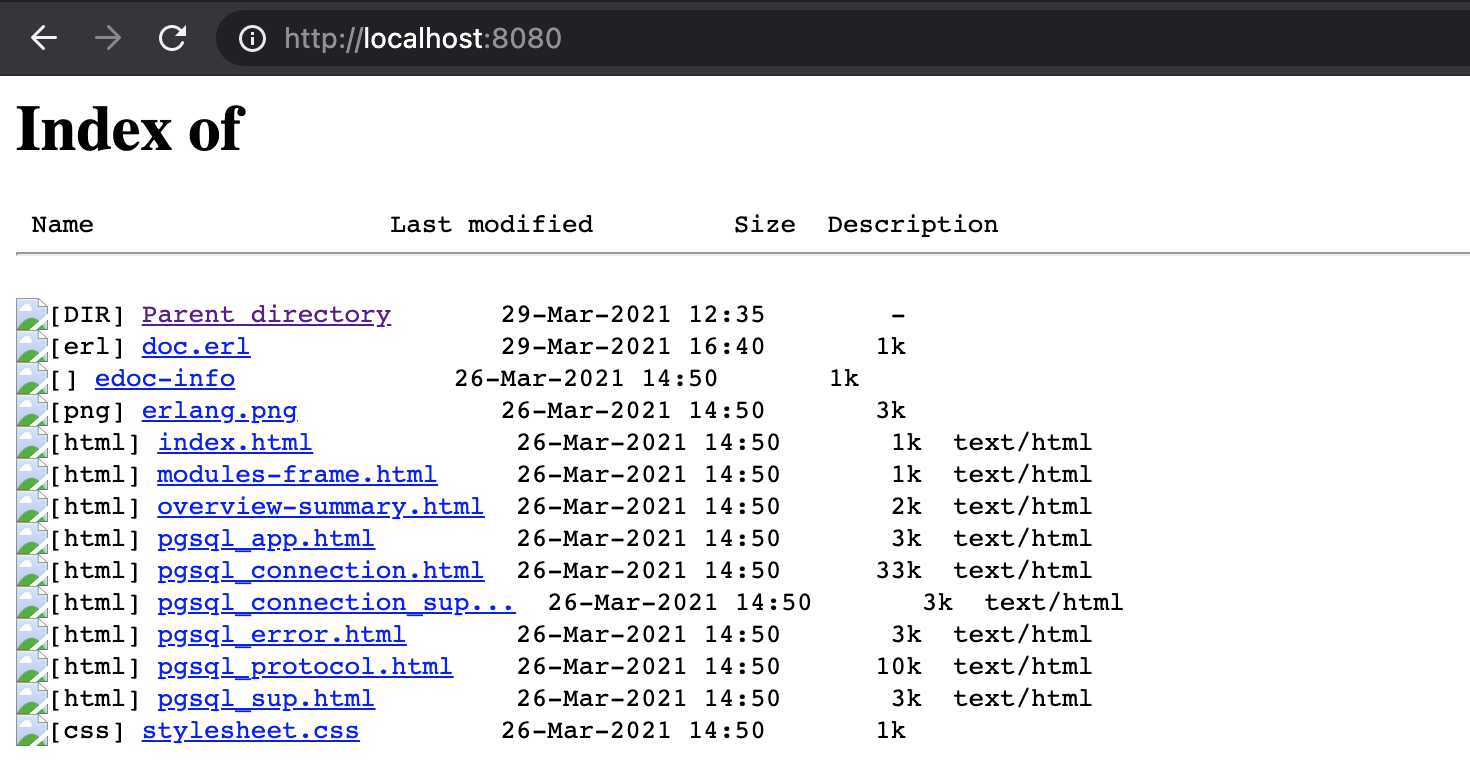The width and height of the screenshot is (1470, 765).
Task: Open pgsql_connection.html
Action: point(320,570)
